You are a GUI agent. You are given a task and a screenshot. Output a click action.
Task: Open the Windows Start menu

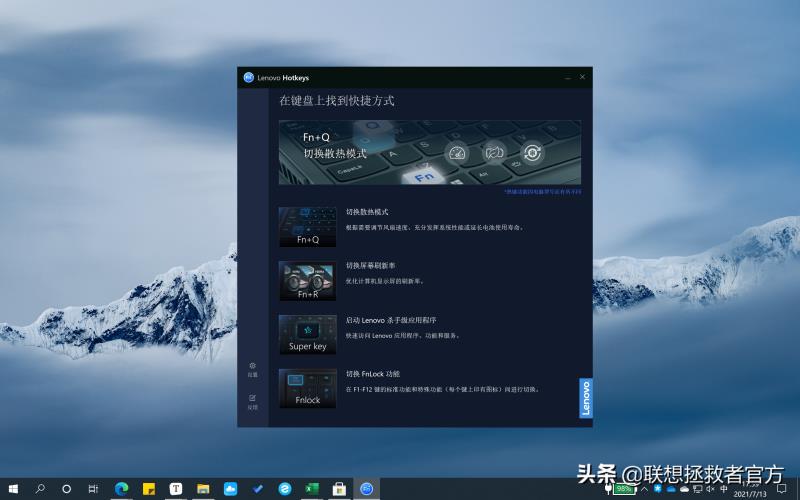tap(13, 489)
